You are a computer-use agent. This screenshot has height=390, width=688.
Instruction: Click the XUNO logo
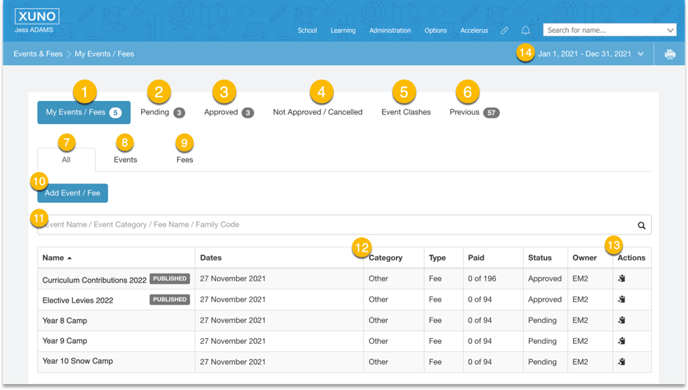coord(37,16)
